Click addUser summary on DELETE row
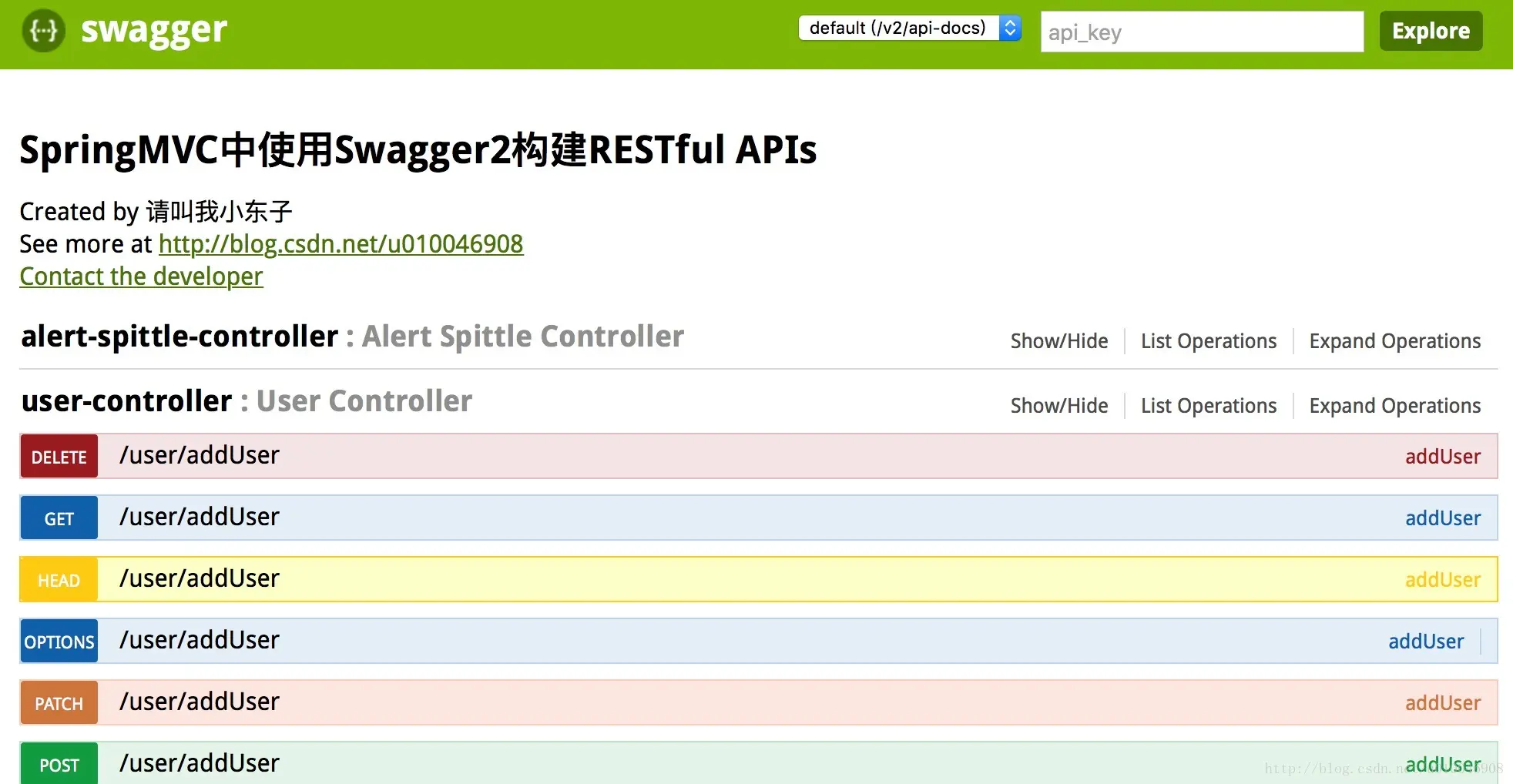Image resolution: width=1513 pixels, height=784 pixels. tap(1443, 457)
